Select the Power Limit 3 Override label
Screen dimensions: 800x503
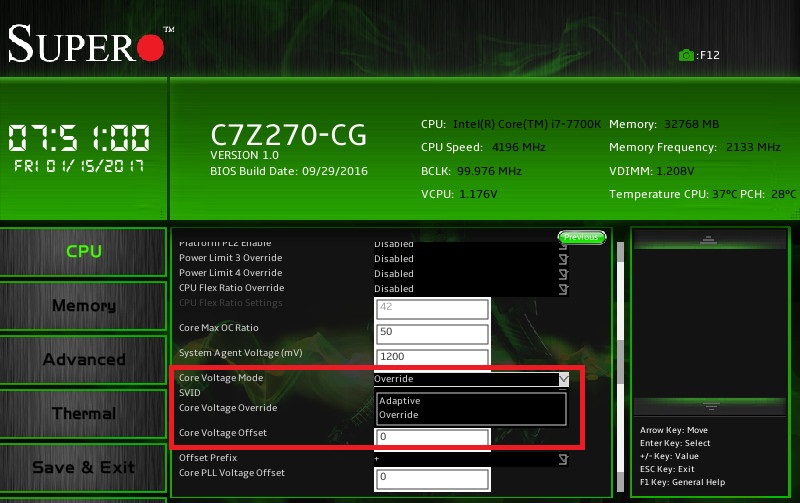click(x=231, y=258)
